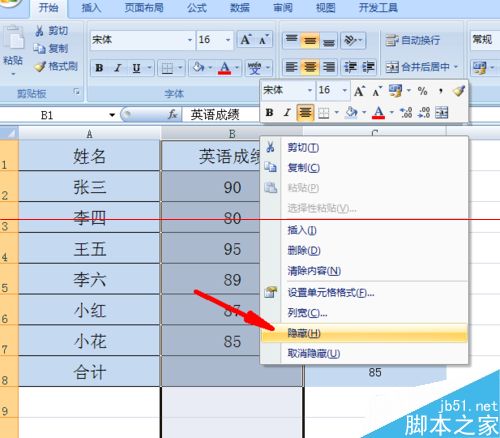Choose 插入(I) from context menu
The width and height of the screenshot is (500, 438).
coord(364,230)
